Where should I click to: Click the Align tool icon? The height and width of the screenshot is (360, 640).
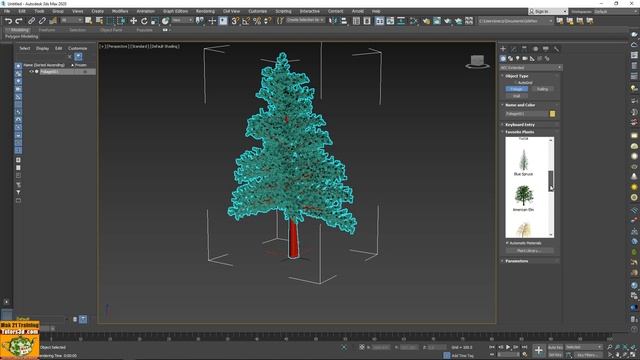coord(344,21)
